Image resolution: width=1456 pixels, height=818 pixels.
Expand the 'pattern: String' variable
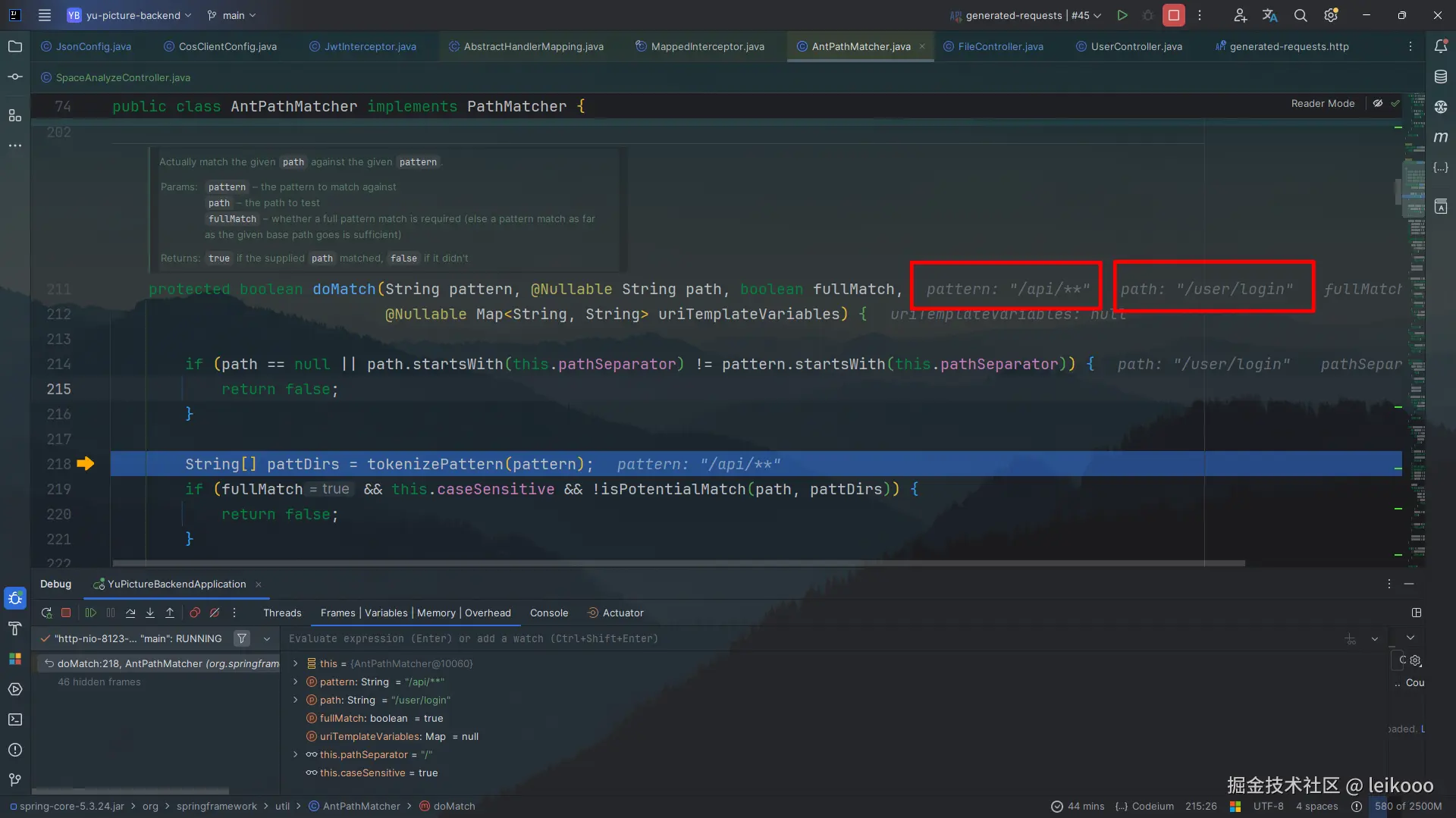[x=295, y=682]
